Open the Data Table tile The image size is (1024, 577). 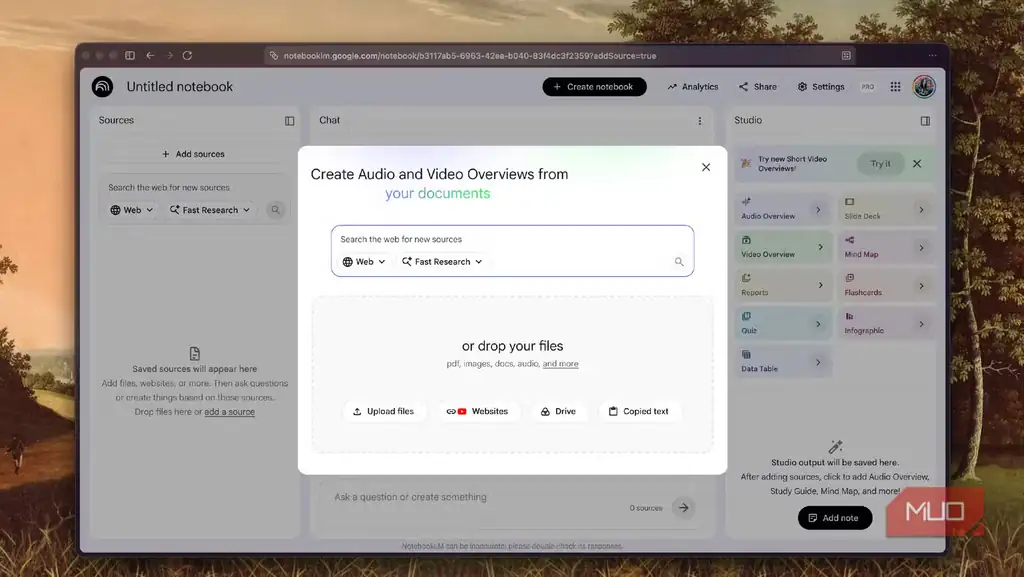[x=784, y=362]
